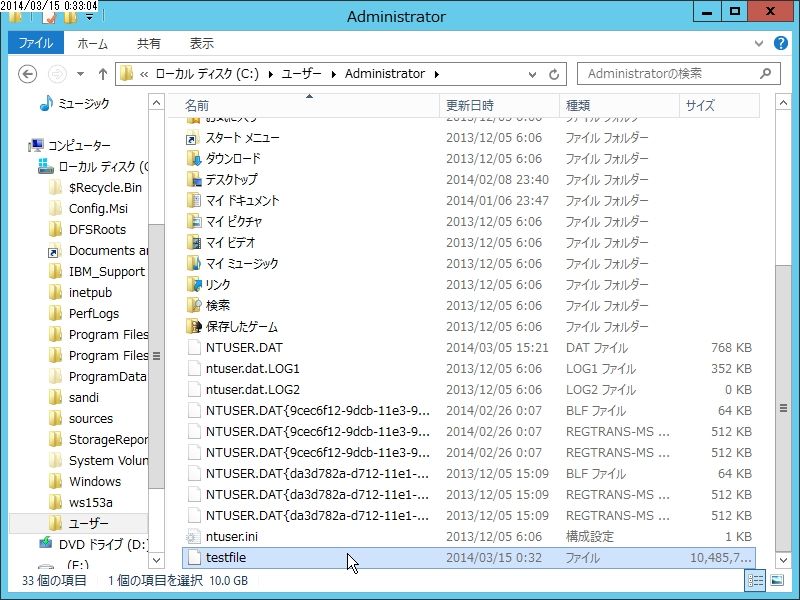Viewport: 800px width, 600px height.
Task: Click the Back navigation arrow
Action: click(x=28, y=74)
